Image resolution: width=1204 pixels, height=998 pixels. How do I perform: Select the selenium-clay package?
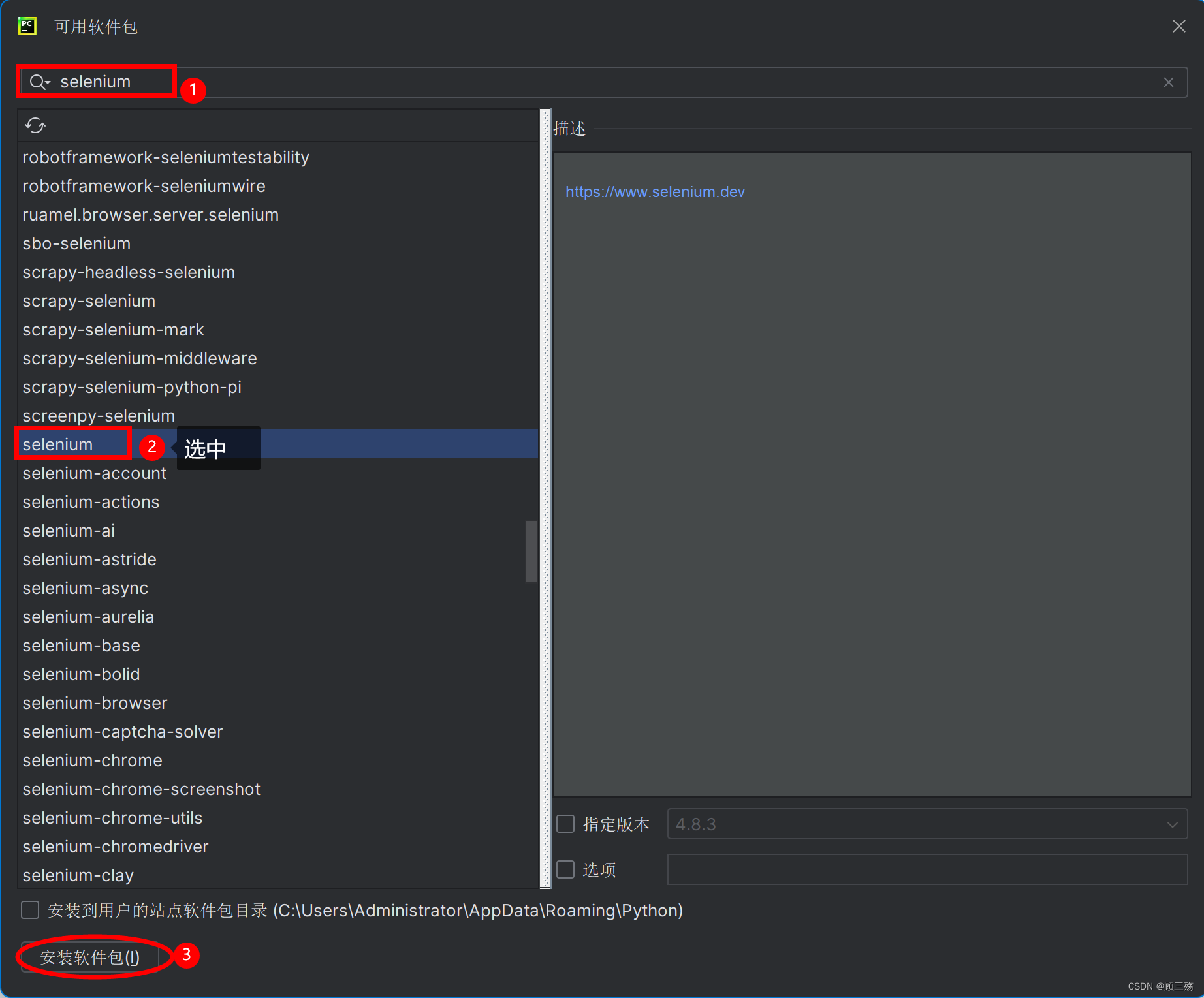pyautogui.click(x=278, y=875)
